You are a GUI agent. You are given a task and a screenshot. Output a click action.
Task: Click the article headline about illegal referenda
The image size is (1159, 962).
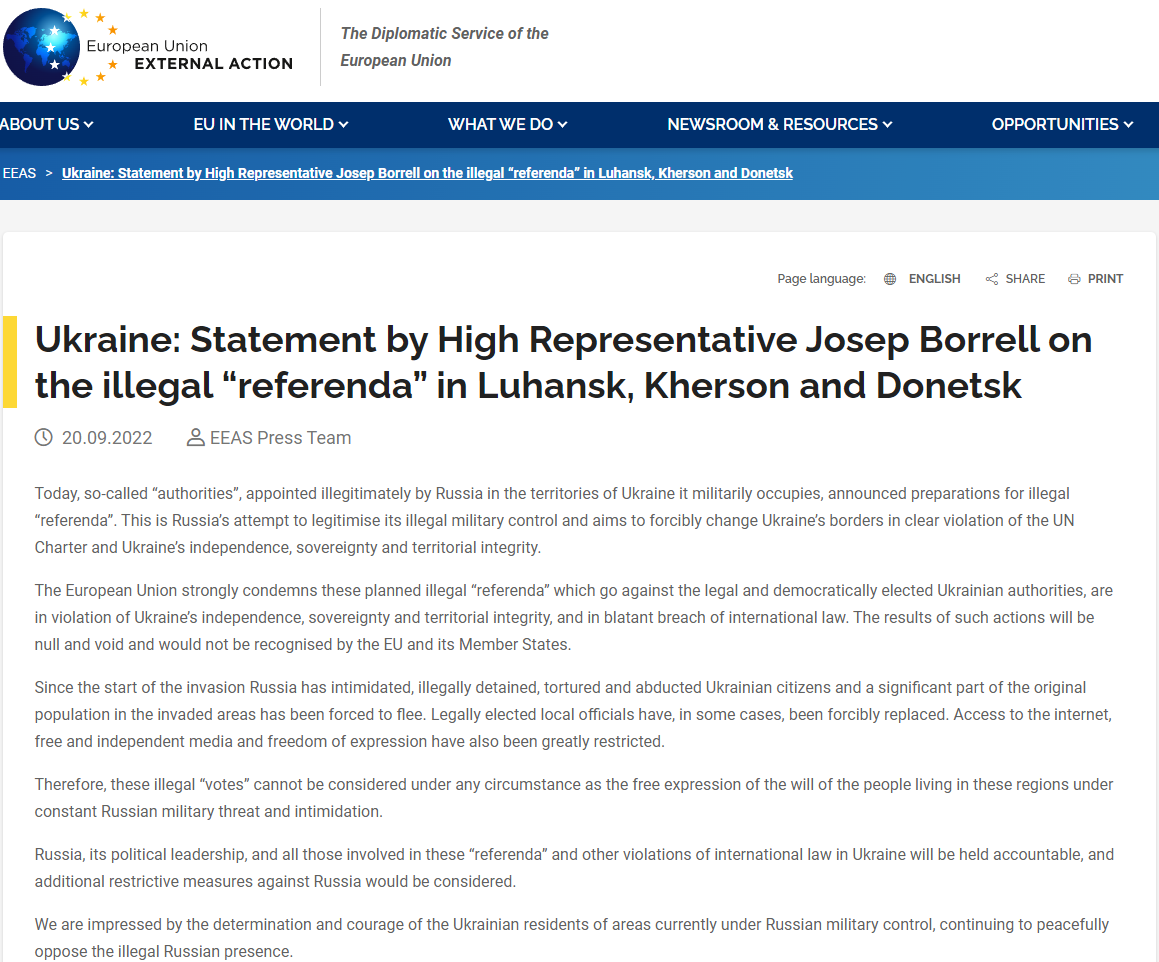point(563,362)
